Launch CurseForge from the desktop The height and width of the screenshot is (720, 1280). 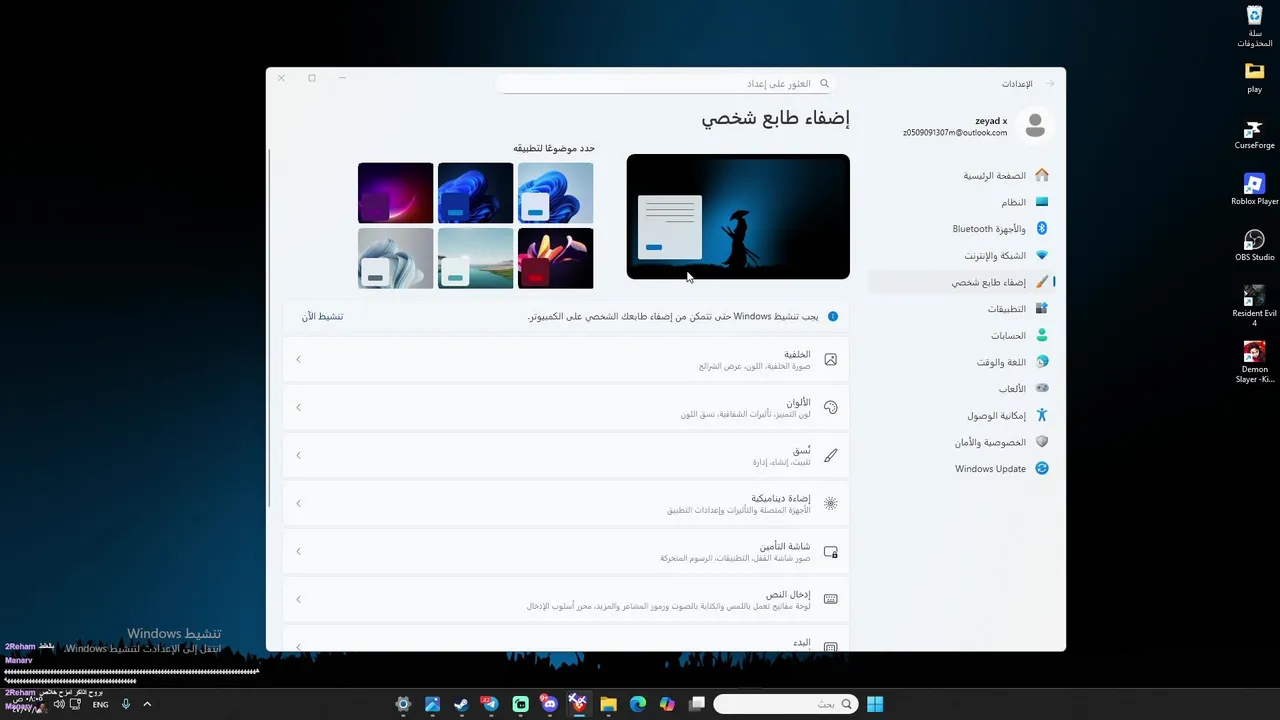[x=1254, y=135]
